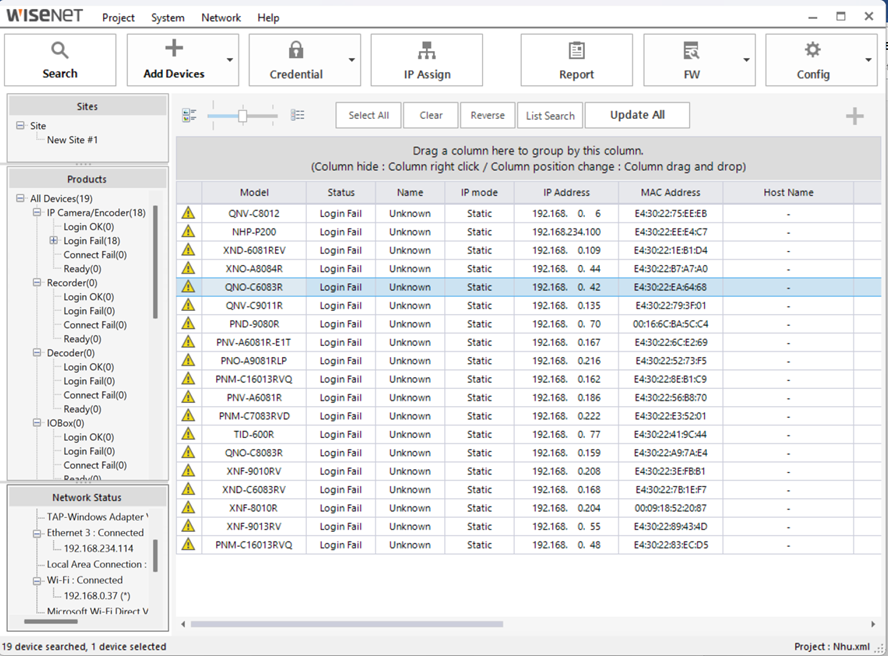Open the Network menu

220,18
